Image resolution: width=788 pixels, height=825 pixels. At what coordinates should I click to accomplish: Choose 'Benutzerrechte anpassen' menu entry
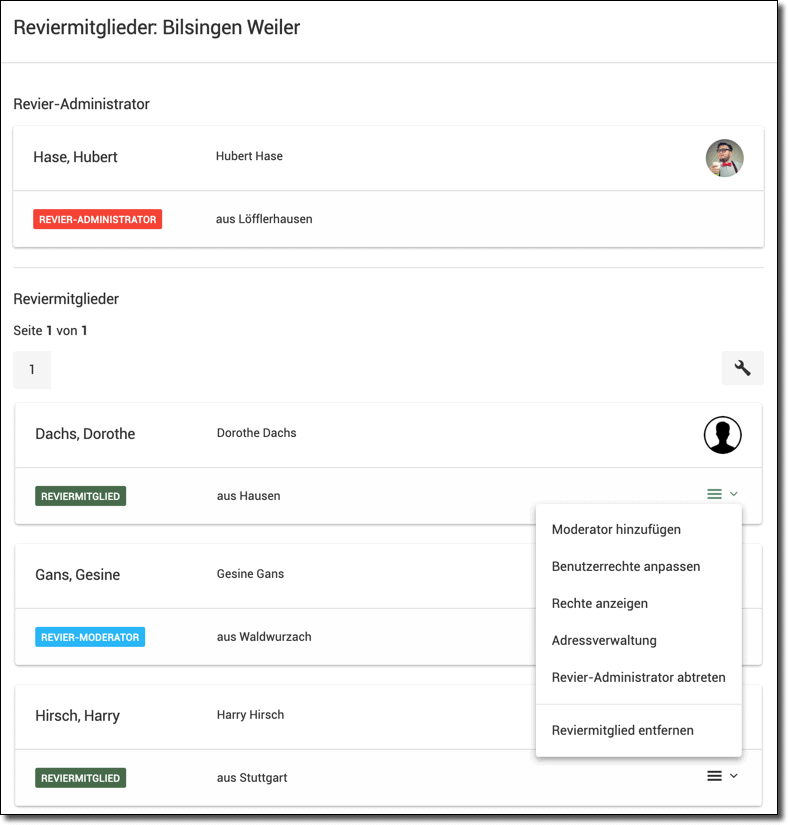625,566
